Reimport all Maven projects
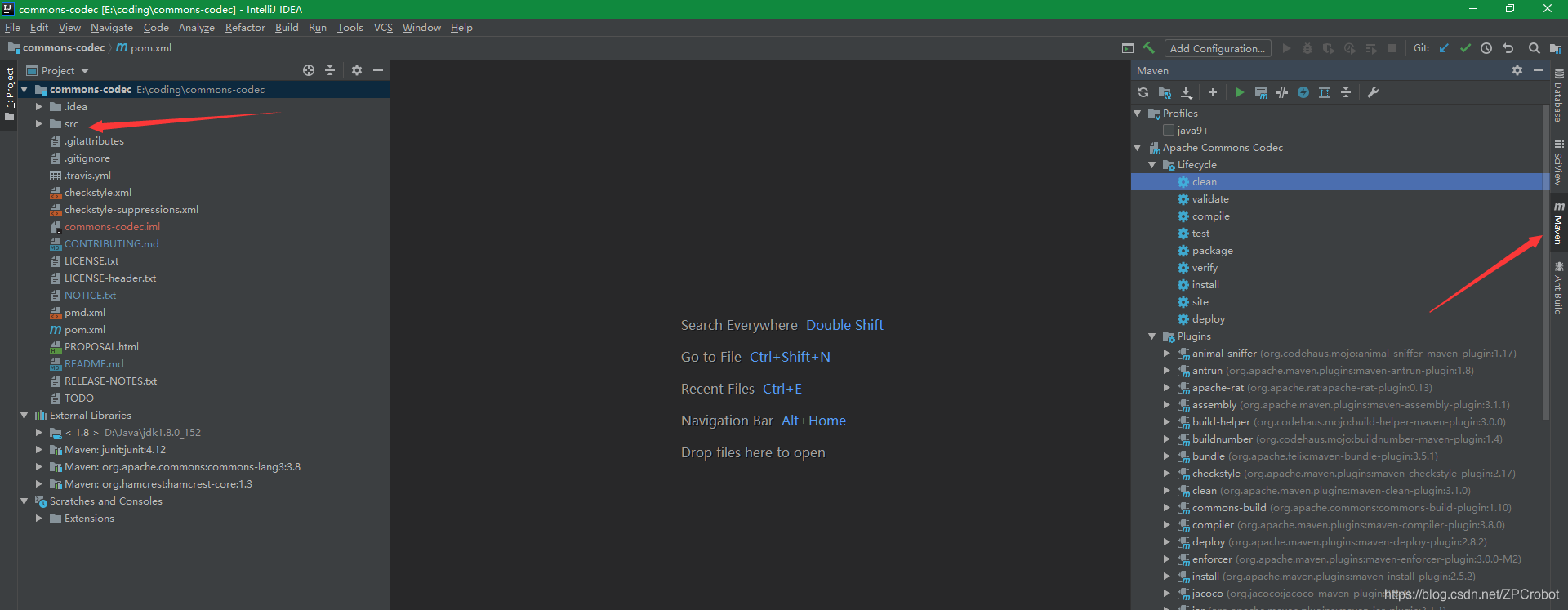1568x610 pixels. (1143, 92)
